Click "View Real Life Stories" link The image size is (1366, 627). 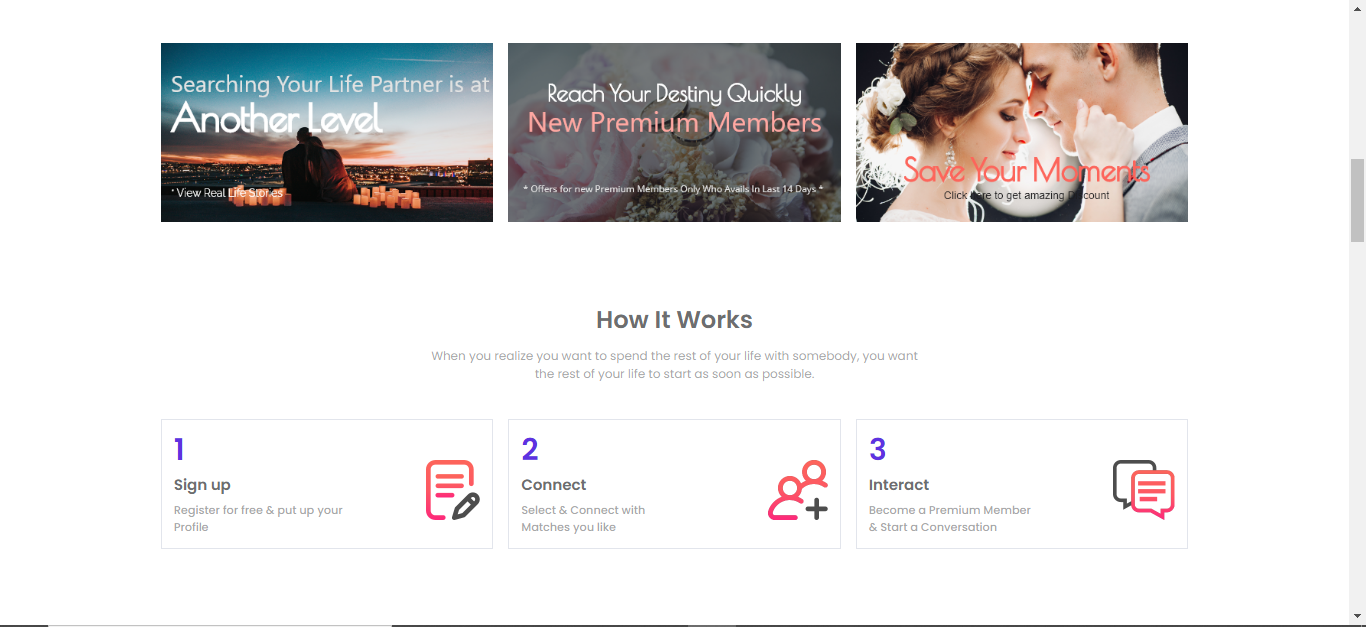pyautogui.click(x=229, y=193)
